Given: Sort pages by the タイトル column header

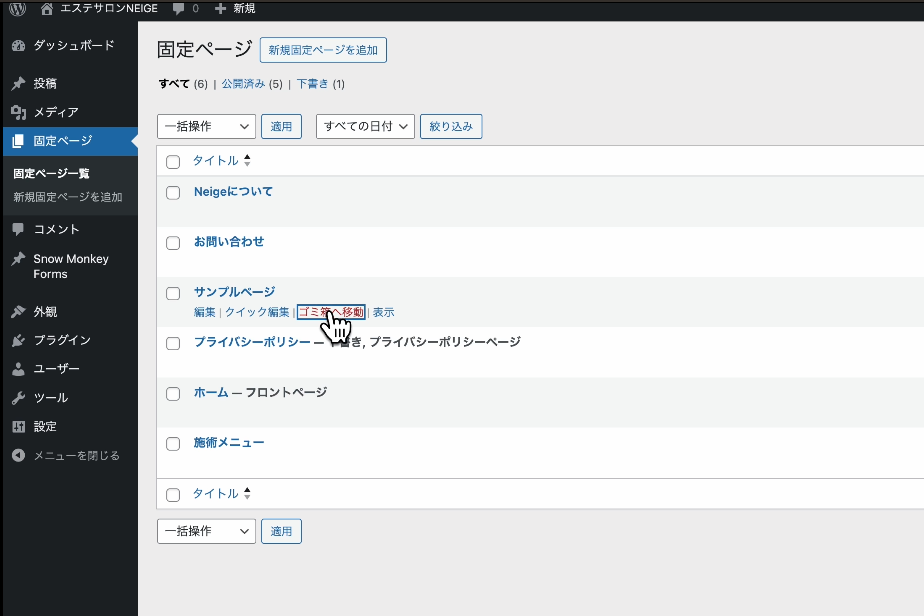Looking at the screenshot, I should pyautogui.click(x=216, y=161).
